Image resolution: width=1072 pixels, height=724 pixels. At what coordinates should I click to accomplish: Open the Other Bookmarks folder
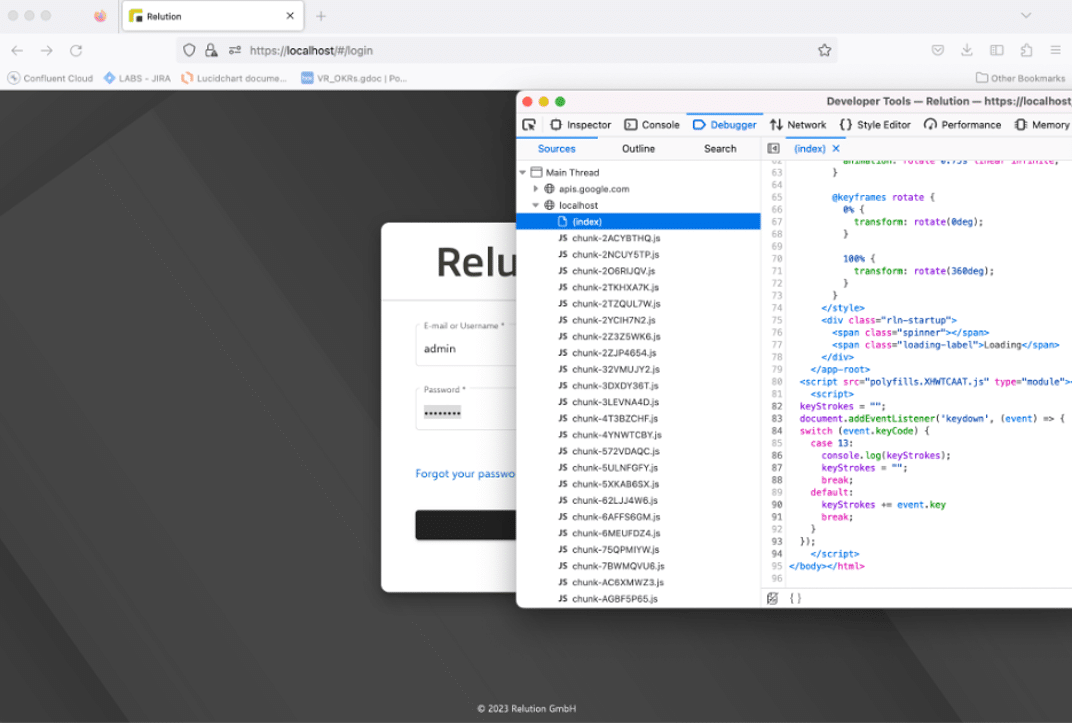(1020, 78)
